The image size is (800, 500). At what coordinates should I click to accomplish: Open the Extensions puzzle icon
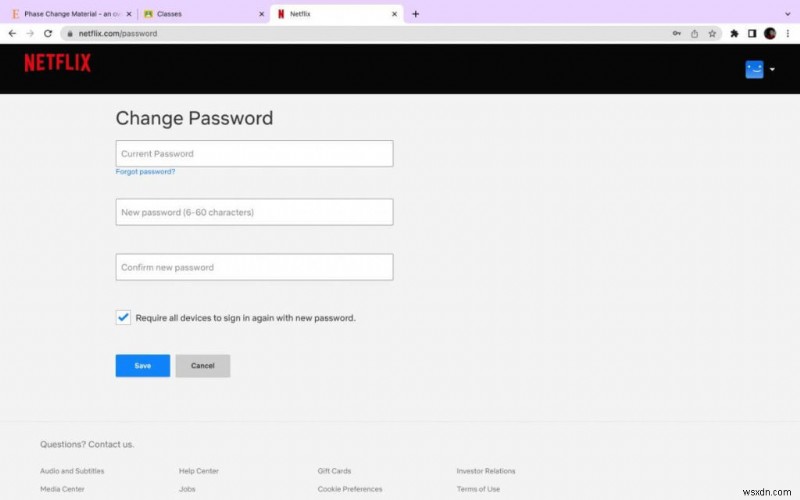(734, 34)
